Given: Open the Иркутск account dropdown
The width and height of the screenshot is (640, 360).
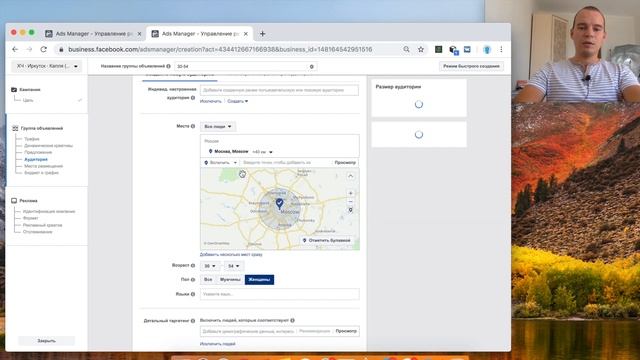Looking at the screenshot, I should point(47,66).
